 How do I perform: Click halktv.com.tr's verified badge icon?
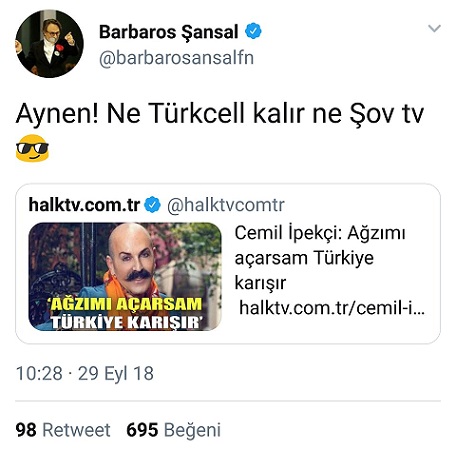pyautogui.click(x=152, y=204)
